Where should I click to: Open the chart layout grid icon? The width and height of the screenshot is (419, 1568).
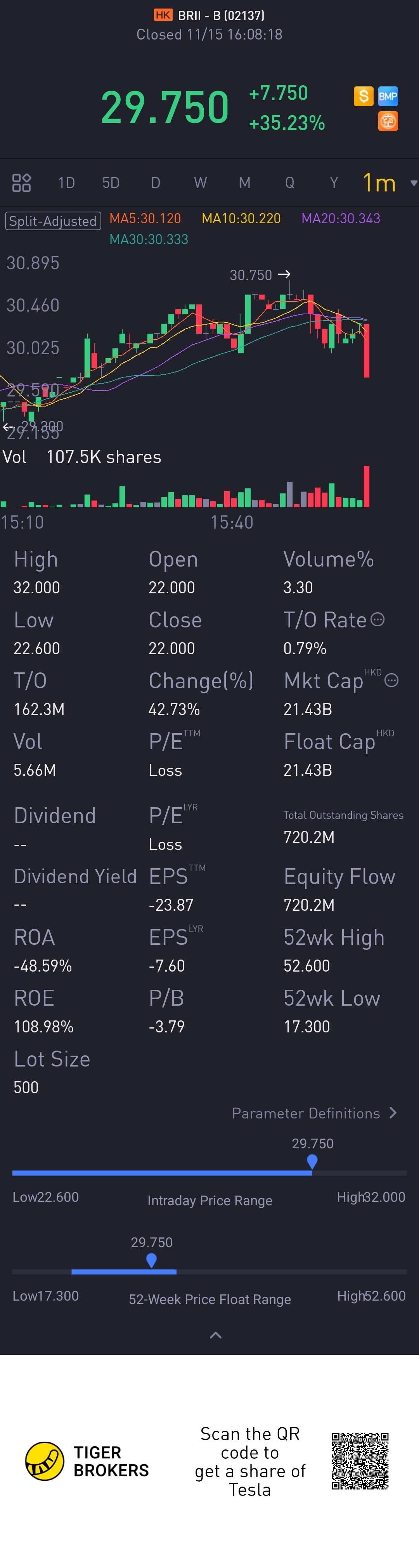point(21,183)
